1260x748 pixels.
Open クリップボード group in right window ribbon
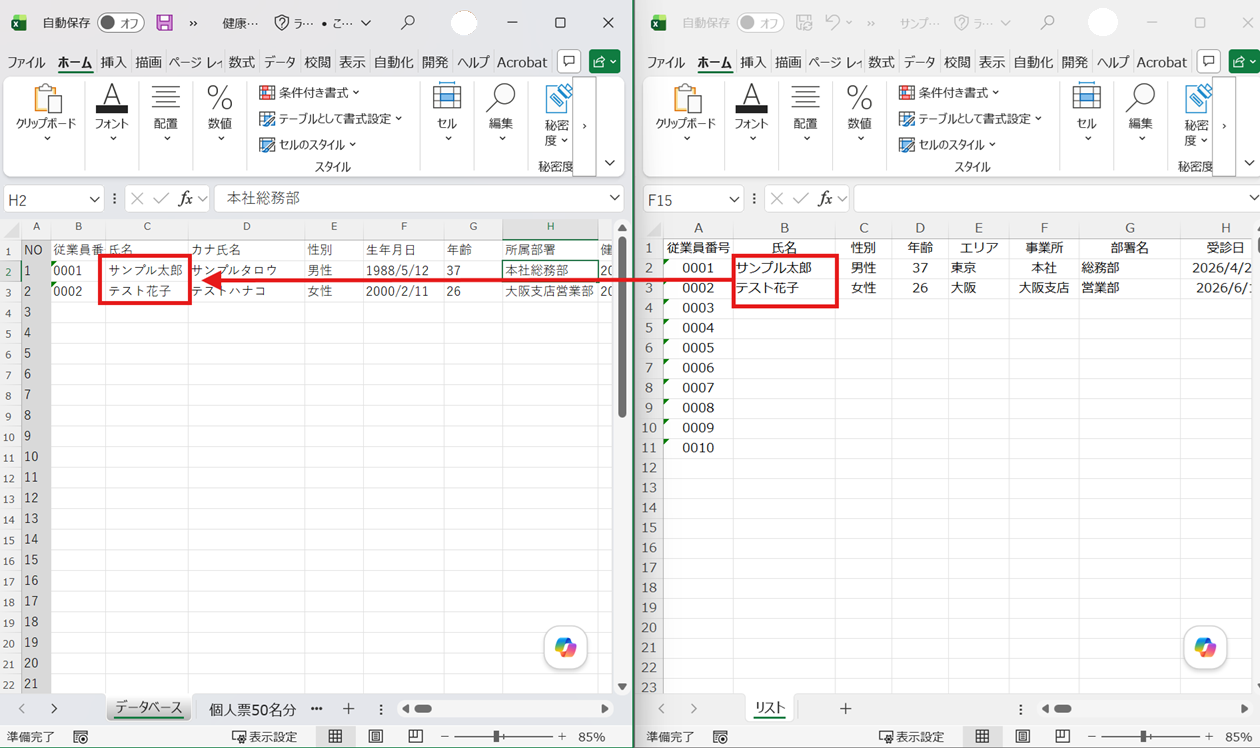686,113
